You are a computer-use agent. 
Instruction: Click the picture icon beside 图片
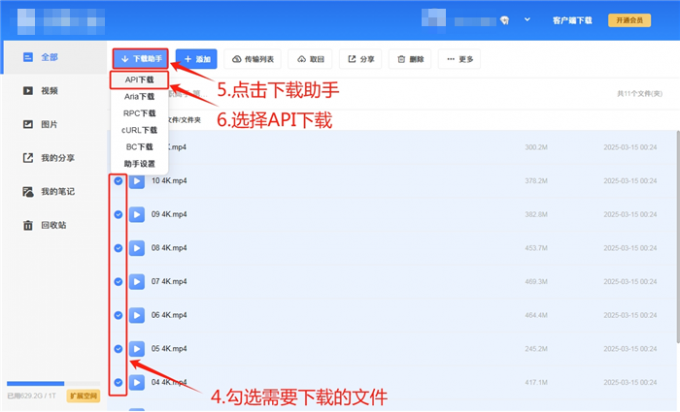28,124
